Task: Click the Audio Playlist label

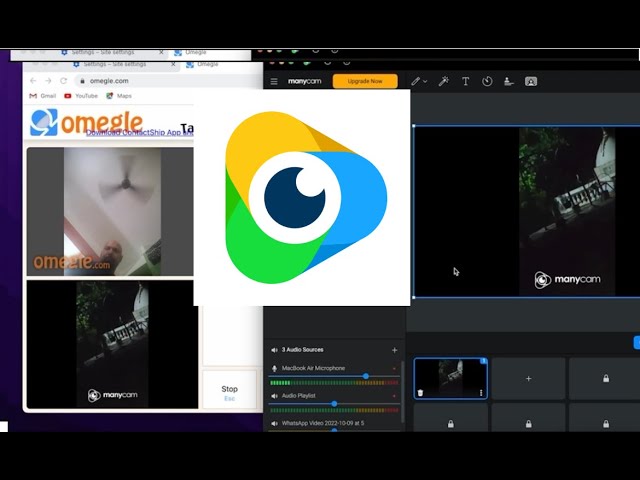Action: tap(298, 396)
